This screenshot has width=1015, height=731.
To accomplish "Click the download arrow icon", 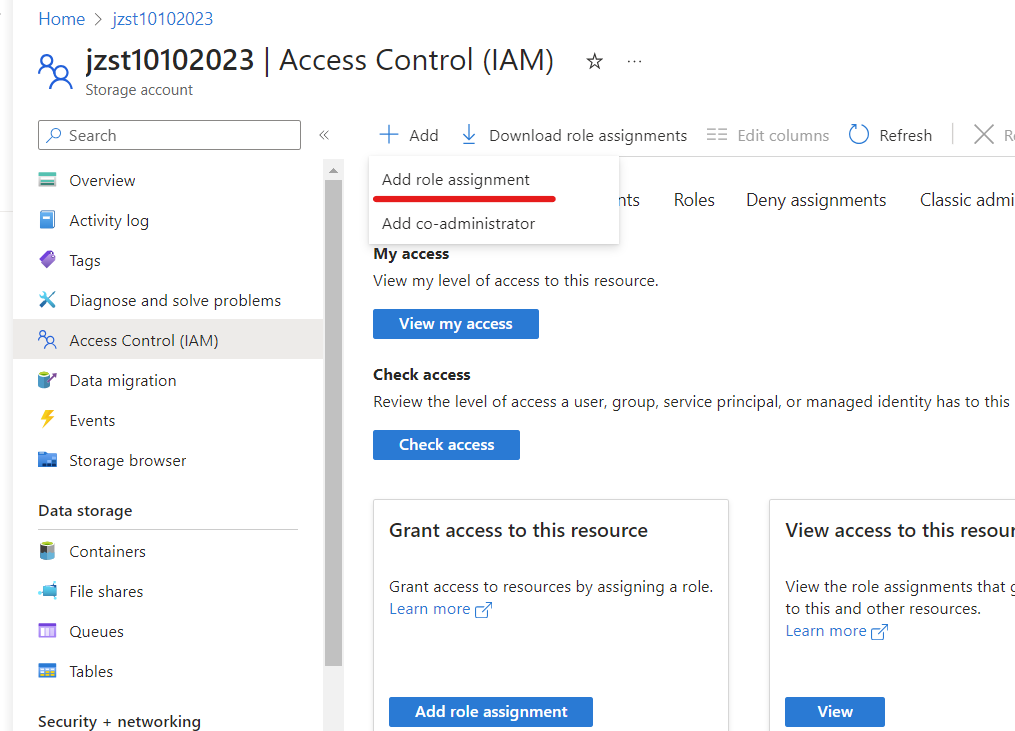I will pyautogui.click(x=469, y=135).
